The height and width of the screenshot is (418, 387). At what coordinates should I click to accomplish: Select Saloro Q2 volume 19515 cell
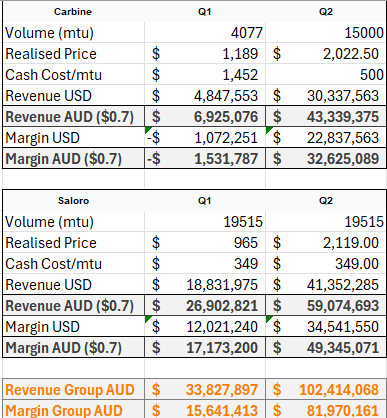point(326,222)
